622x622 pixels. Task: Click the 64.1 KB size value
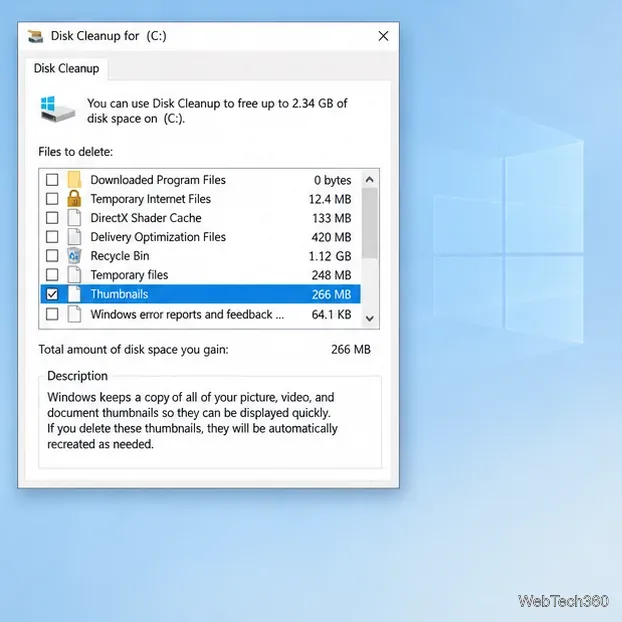(331, 315)
